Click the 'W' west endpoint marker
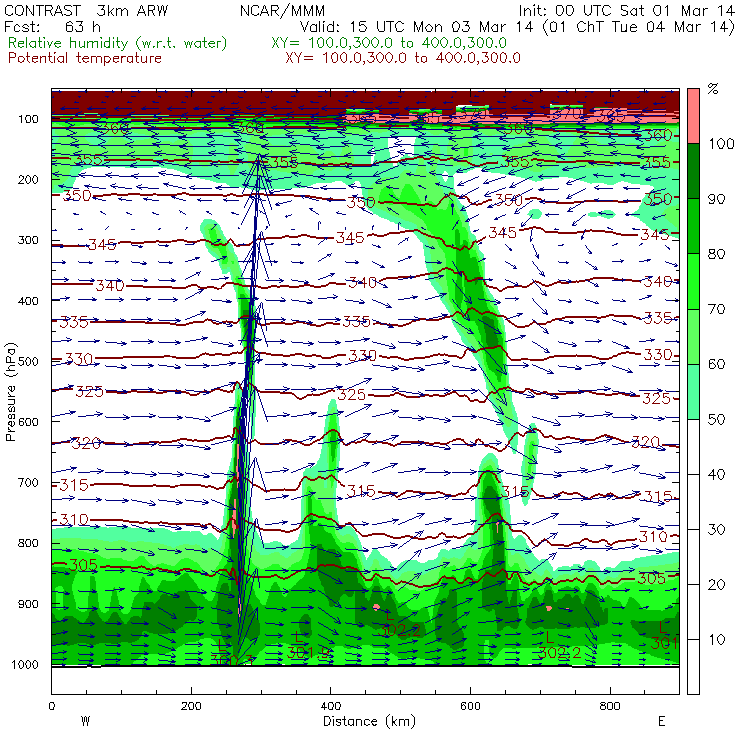The width and height of the screenshot is (740, 740). coord(85,721)
